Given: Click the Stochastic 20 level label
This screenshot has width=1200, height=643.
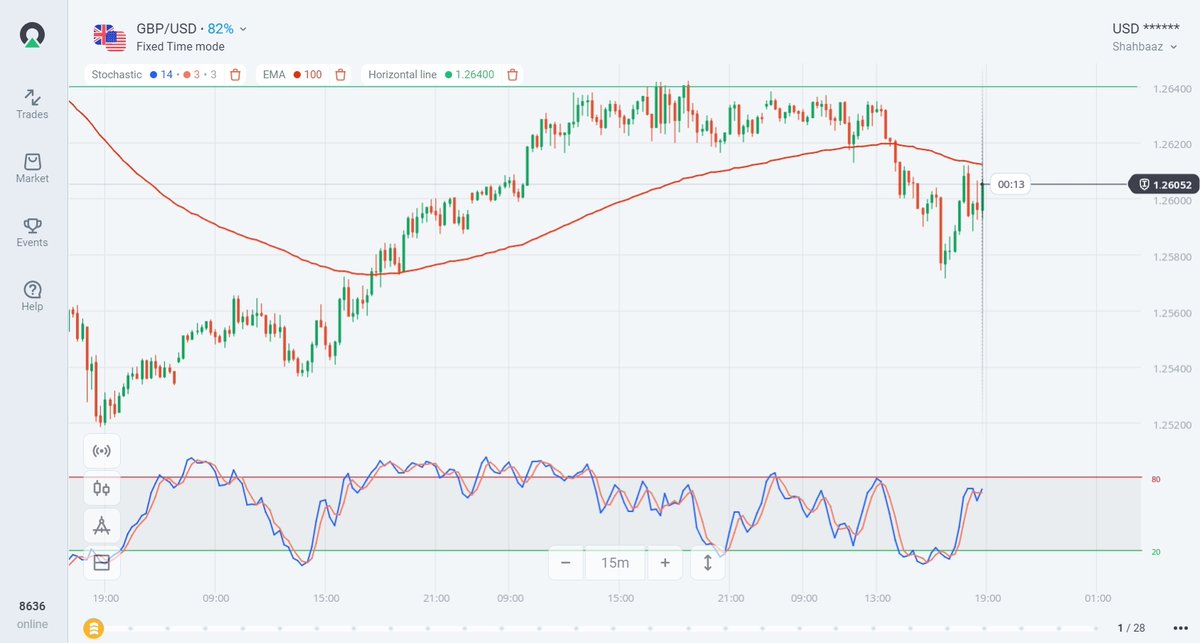Looking at the screenshot, I should coord(1155,552).
